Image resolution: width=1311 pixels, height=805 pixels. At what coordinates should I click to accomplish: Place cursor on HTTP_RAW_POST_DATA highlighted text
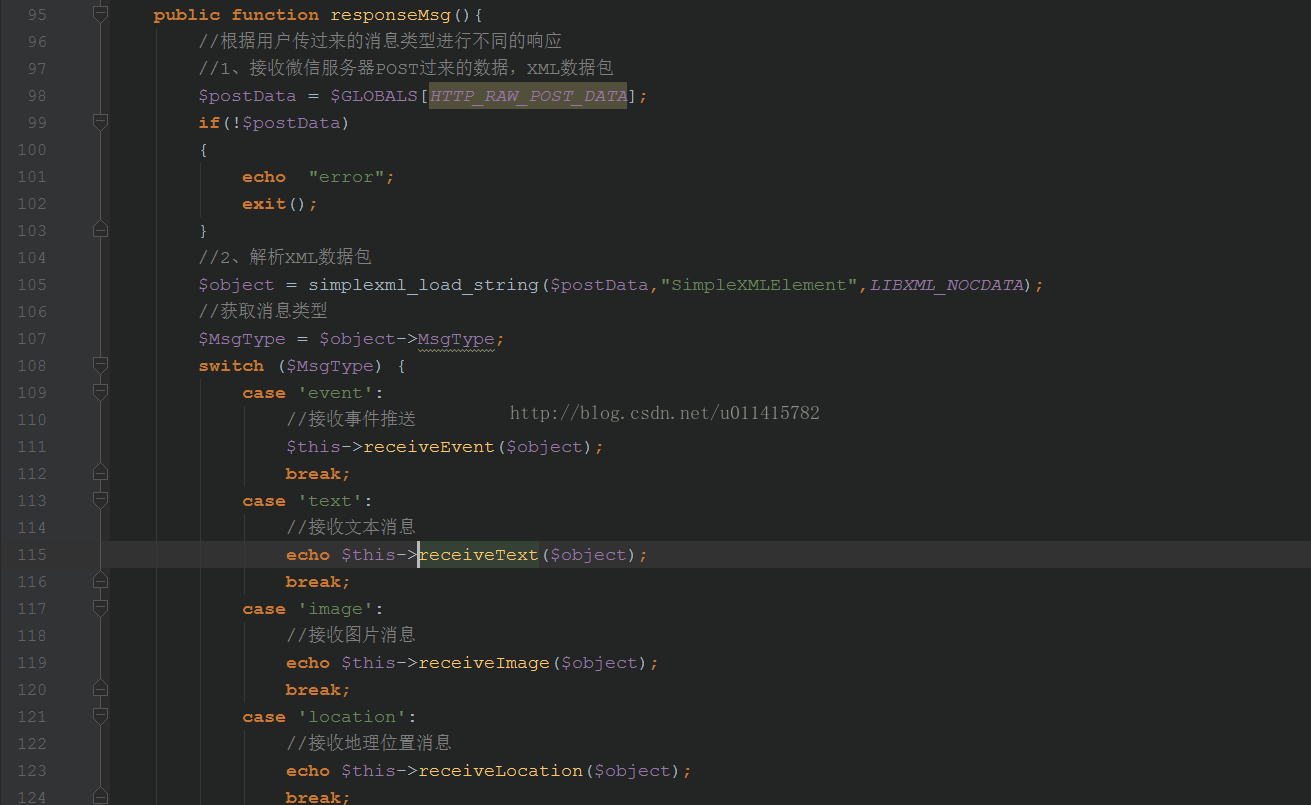click(x=527, y=96)
